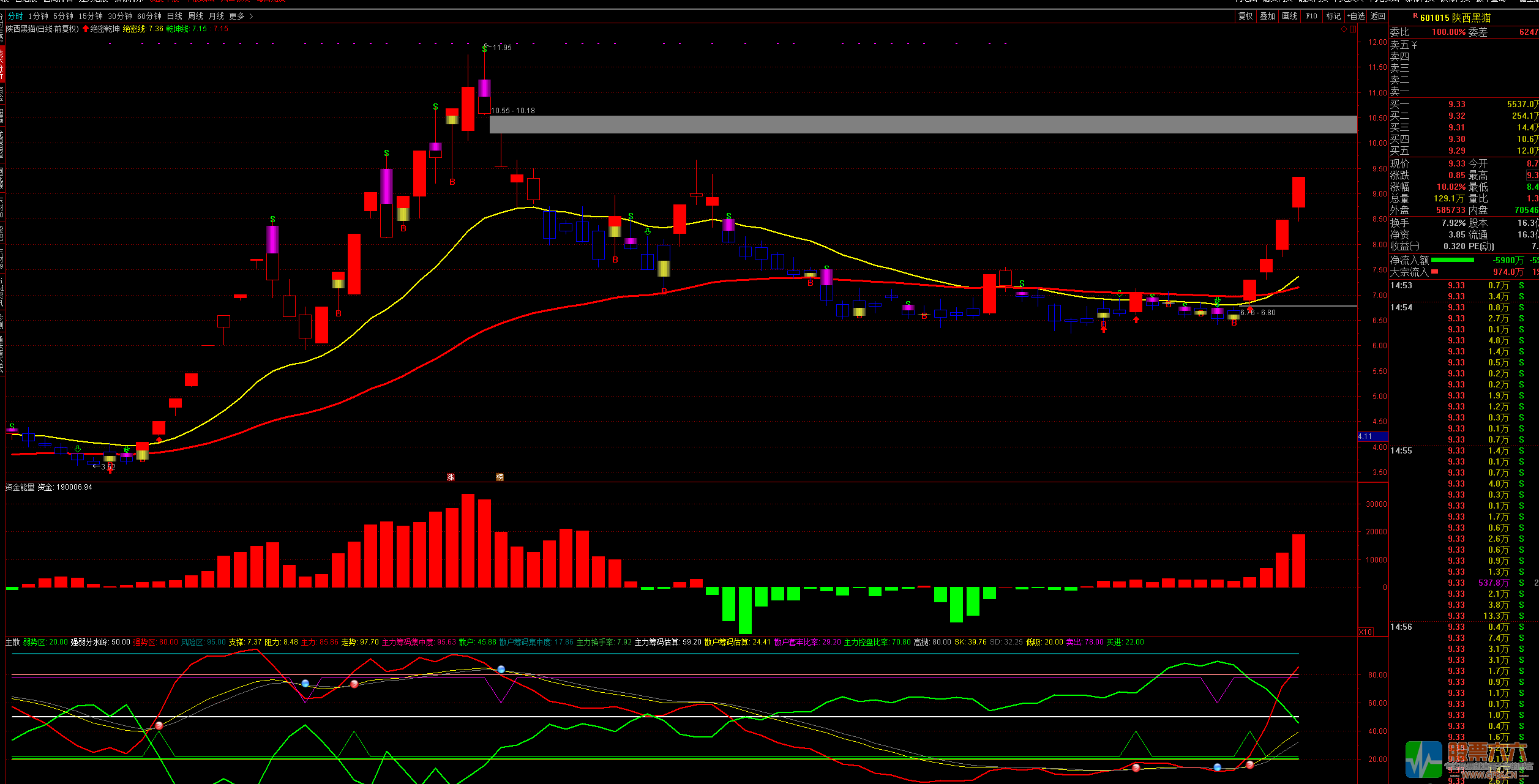The height and width of the screenshot is (784, 1539).
Task: Click the 主散 indicator title
Action: 12,642
